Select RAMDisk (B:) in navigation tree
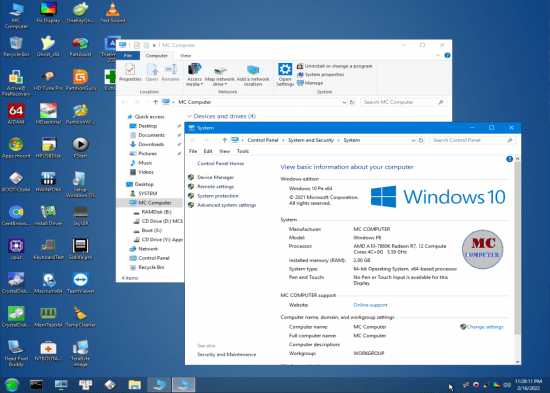 (152, 212)
